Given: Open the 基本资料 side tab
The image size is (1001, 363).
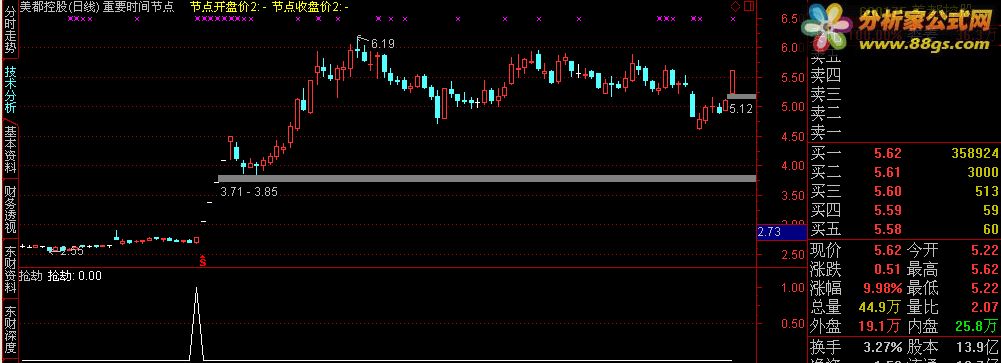Looking at the screenshot, I should [10, 150].
